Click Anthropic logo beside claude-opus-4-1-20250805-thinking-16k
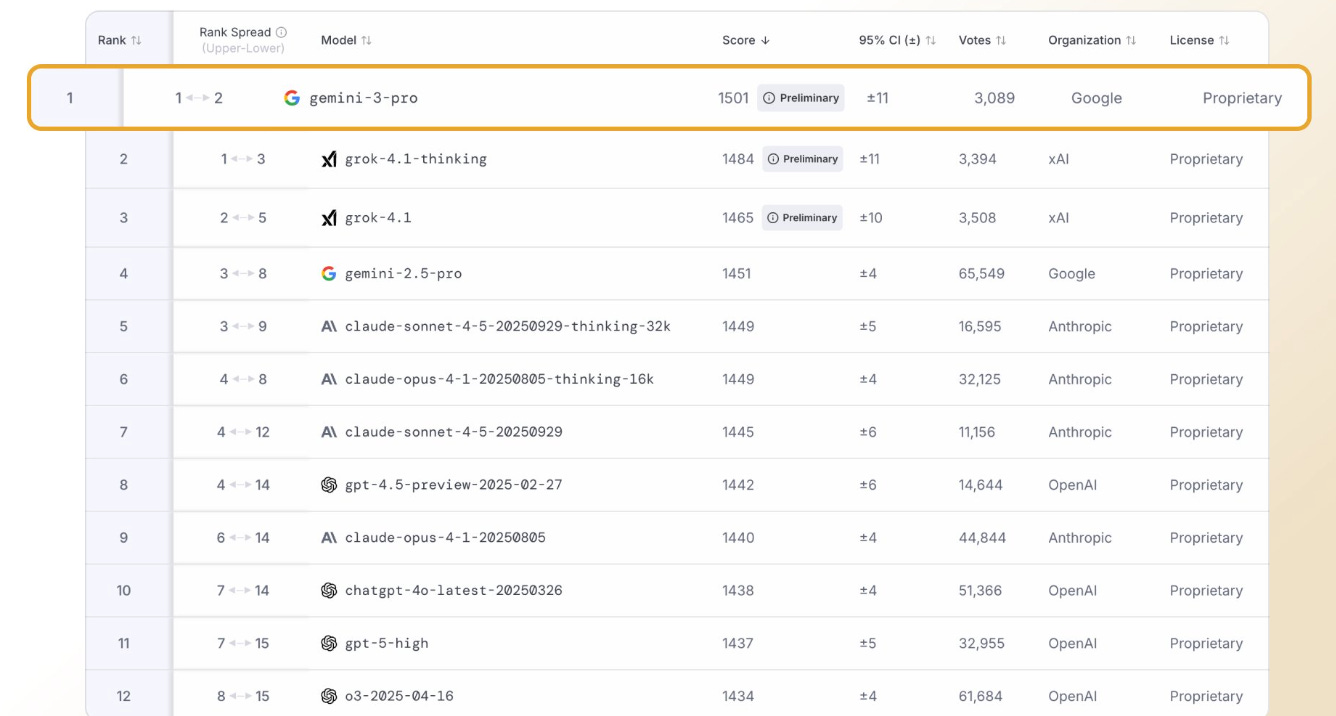Screen dimensions: 1336x716 click(x=329, y=379)
